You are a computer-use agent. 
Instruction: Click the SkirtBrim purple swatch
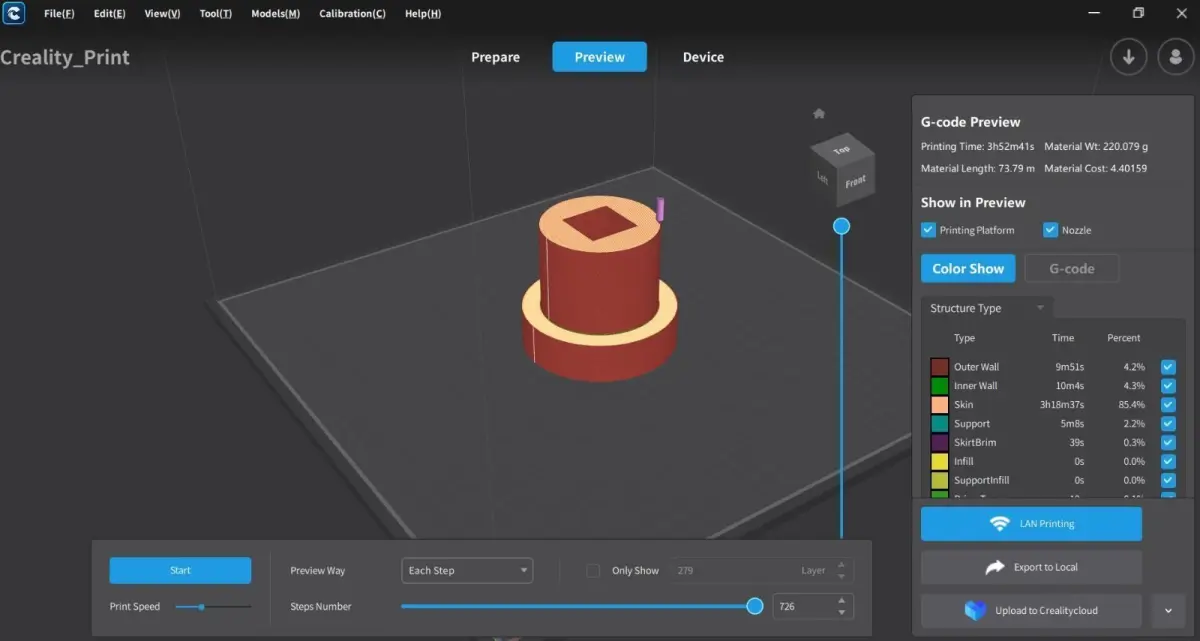point(939,442)
